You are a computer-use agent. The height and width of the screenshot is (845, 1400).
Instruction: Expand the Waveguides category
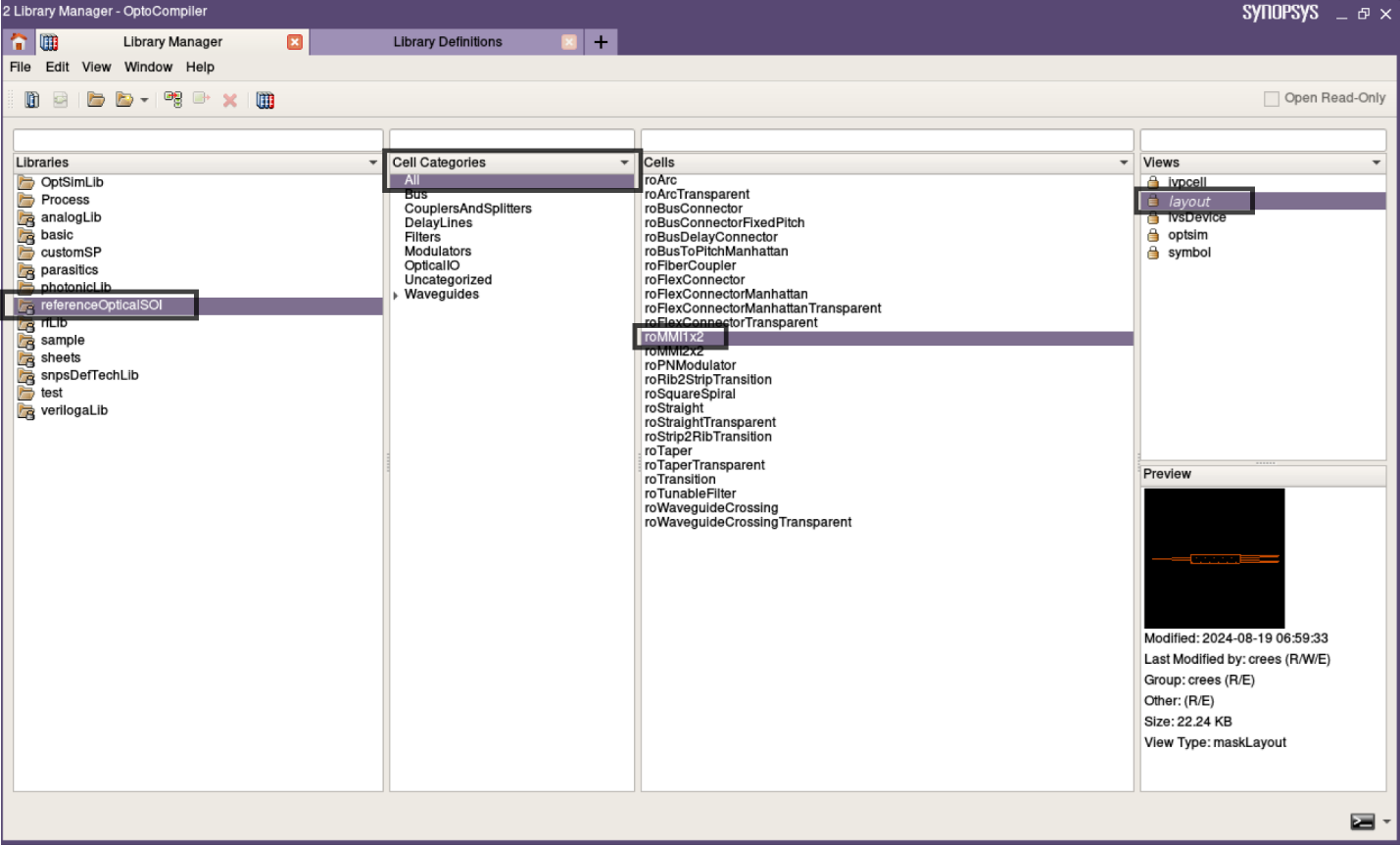pyautogui.click(x=396, y=295)
